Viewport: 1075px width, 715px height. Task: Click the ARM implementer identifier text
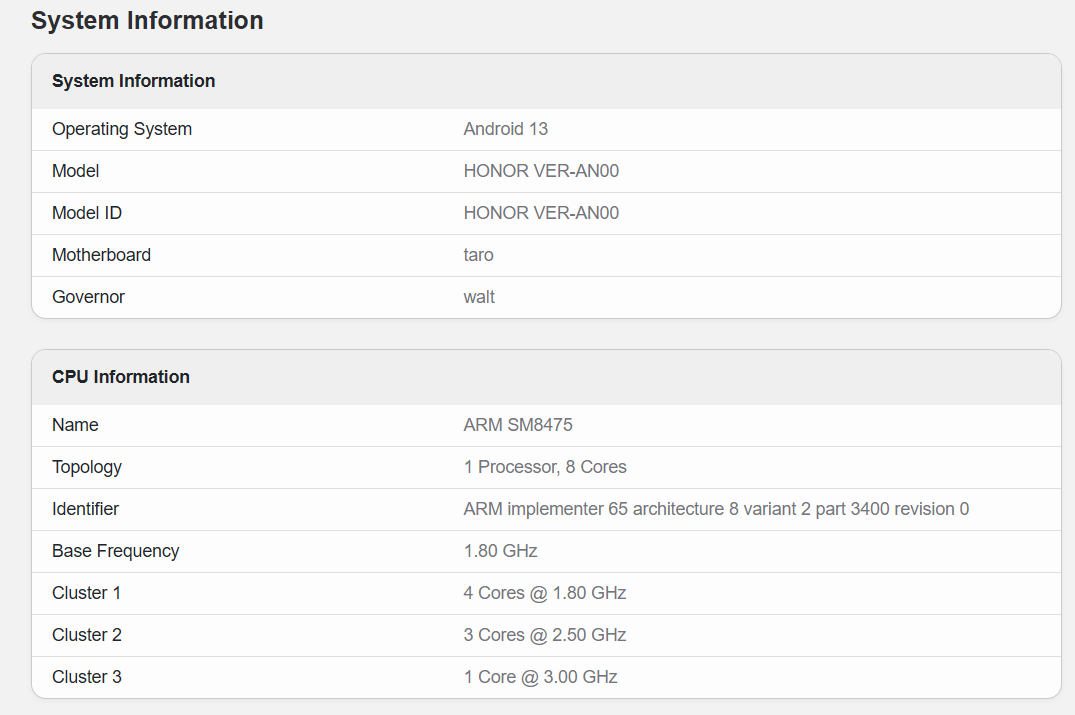pyautogui.click(x=715, y=509)
